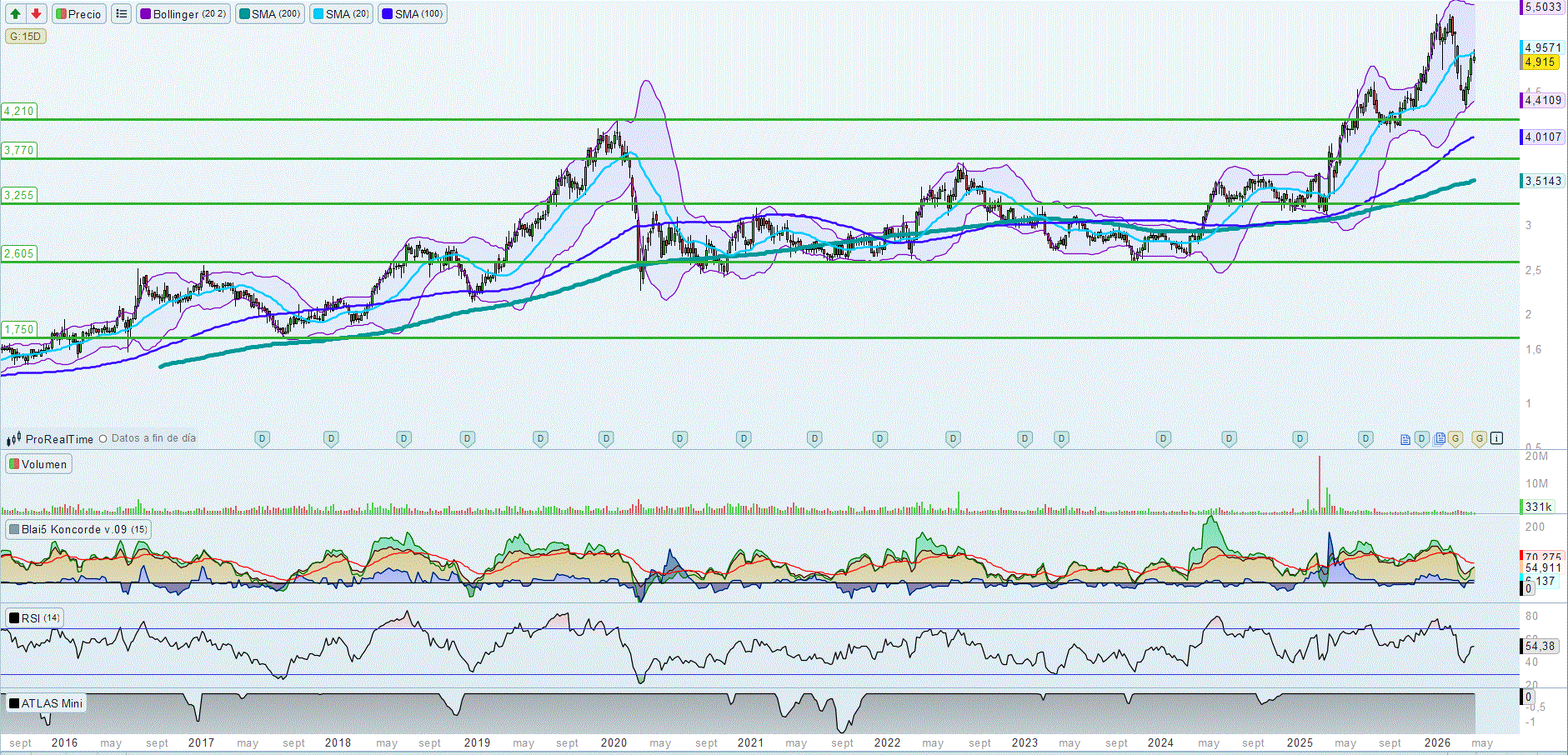The image size is (1568, 755).
Task: Click the dividend D marker below 2020
Action: point(606,438)
